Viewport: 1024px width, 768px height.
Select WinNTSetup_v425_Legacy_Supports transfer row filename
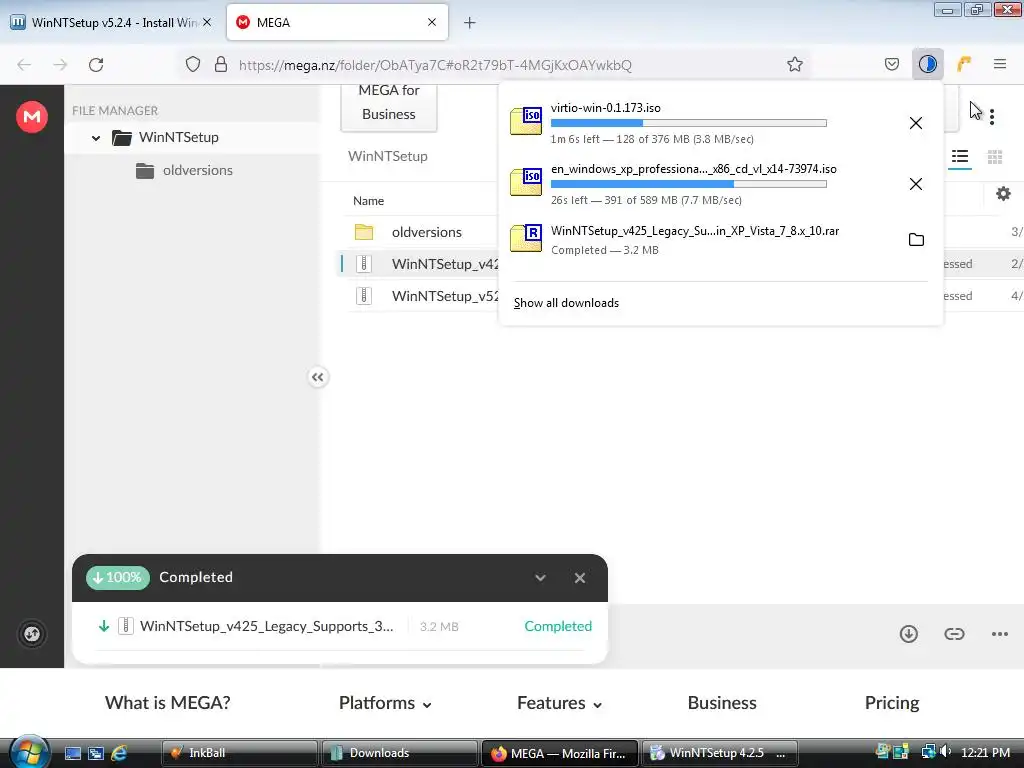pos(266,626)
